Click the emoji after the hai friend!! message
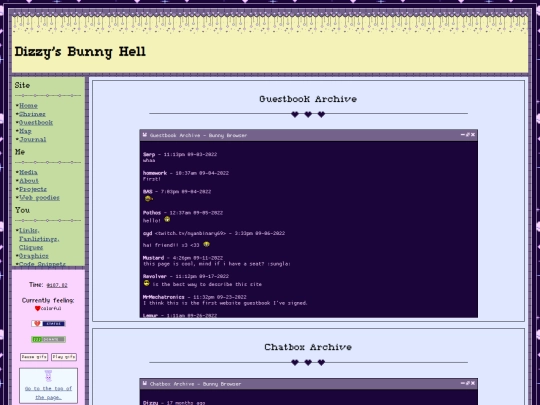 [x=206, y=244]
